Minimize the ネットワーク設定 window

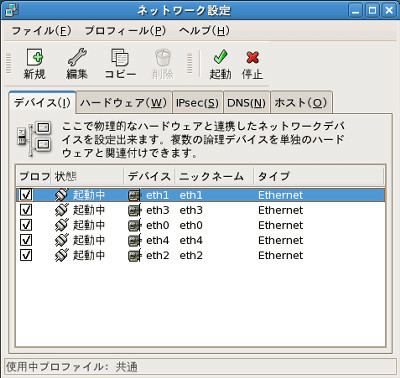coord(355,11)
